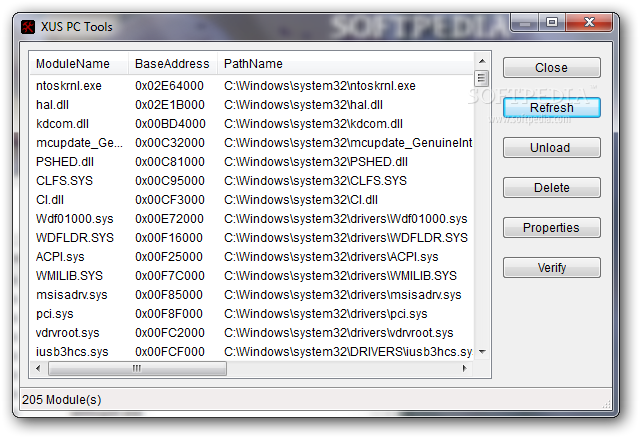
Task: Click the vertical scrollbar down arrow
Action: pyautogui.click(x=482, y=351)
